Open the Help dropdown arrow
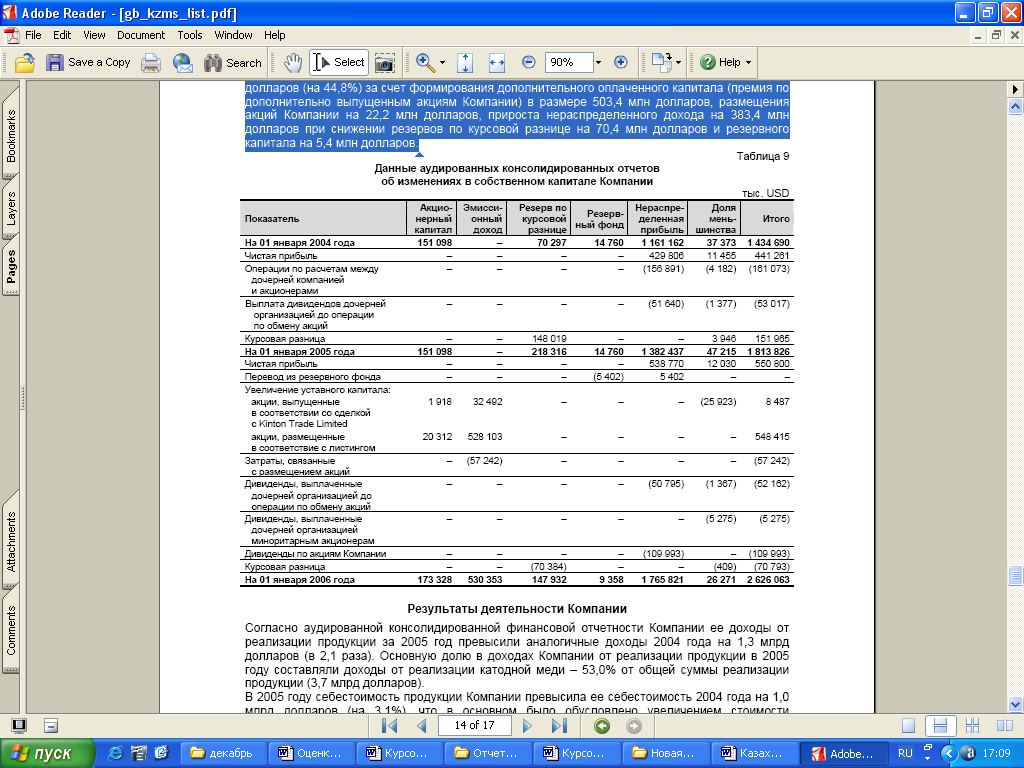 point(748,63)
